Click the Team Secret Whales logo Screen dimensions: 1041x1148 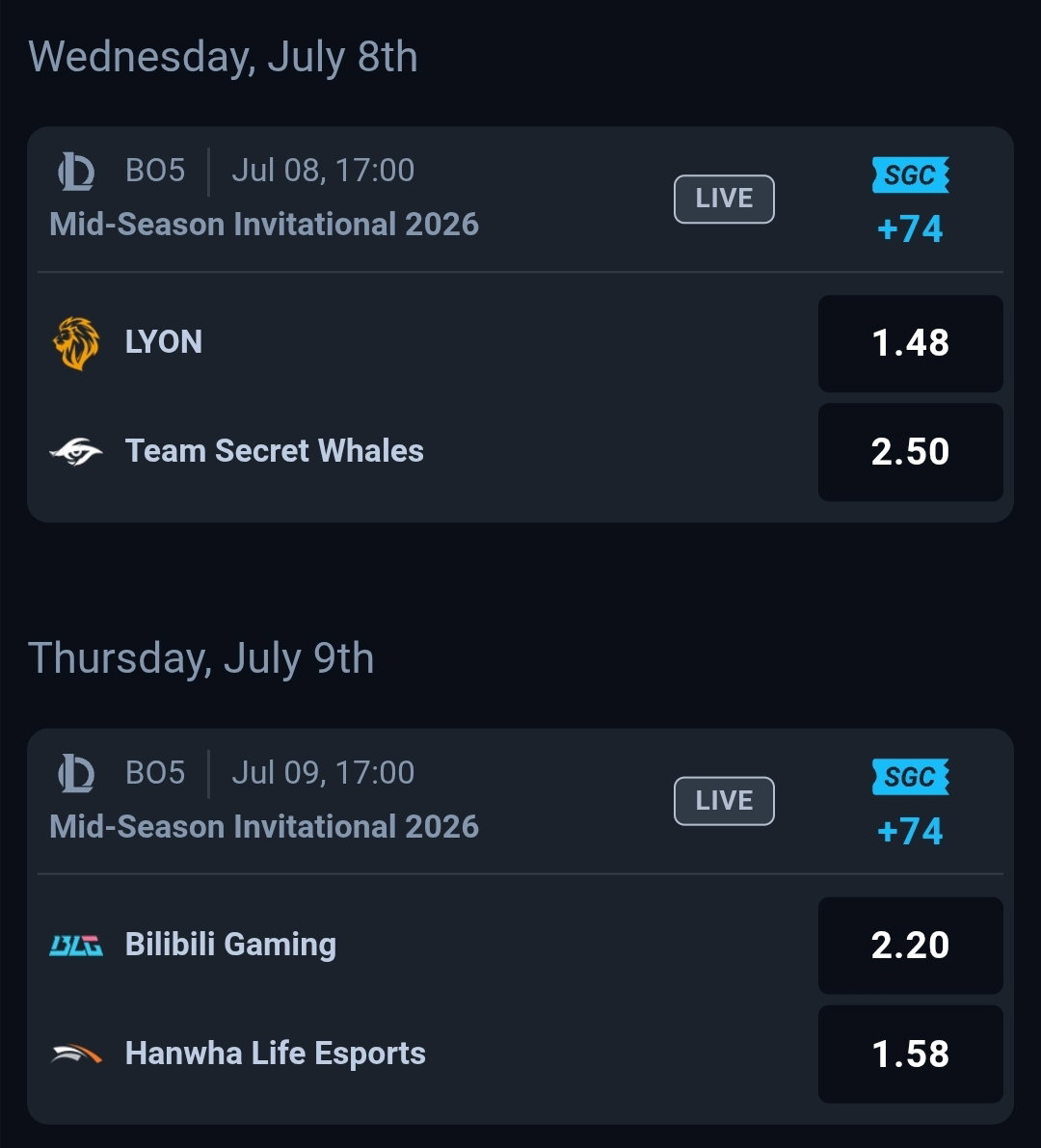point(76,451)
